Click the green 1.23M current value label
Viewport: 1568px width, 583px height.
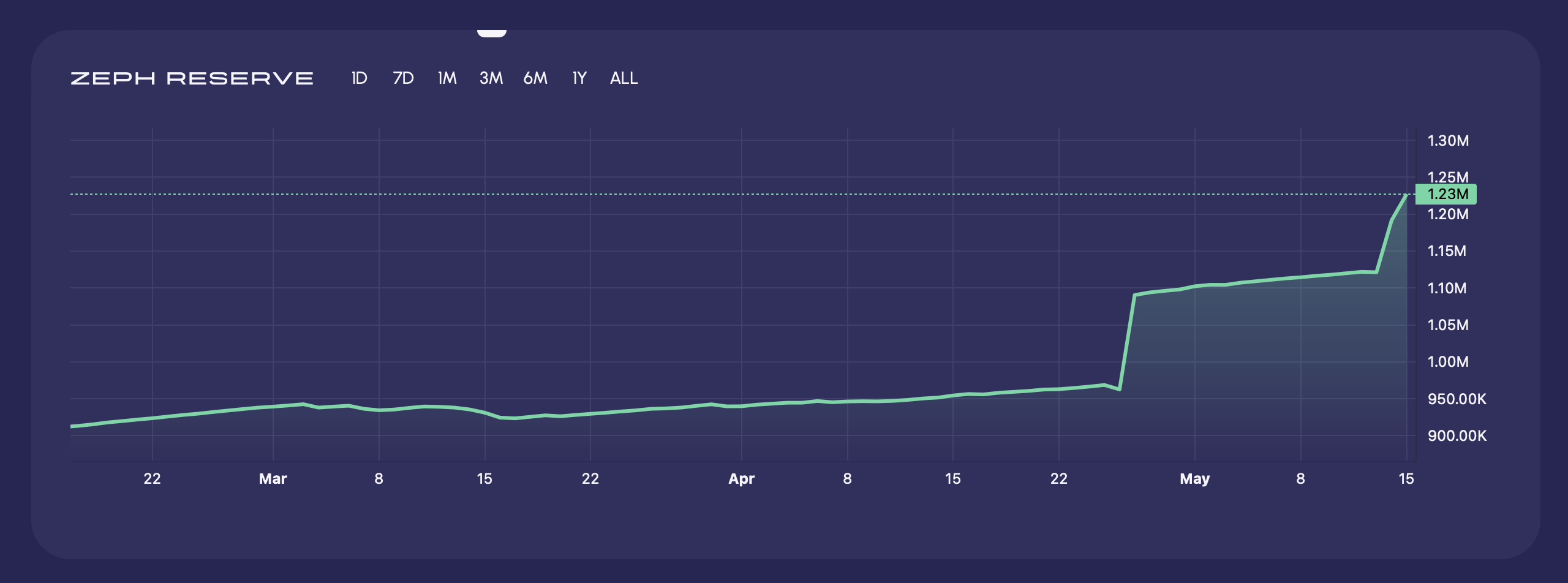(1447, 194)
